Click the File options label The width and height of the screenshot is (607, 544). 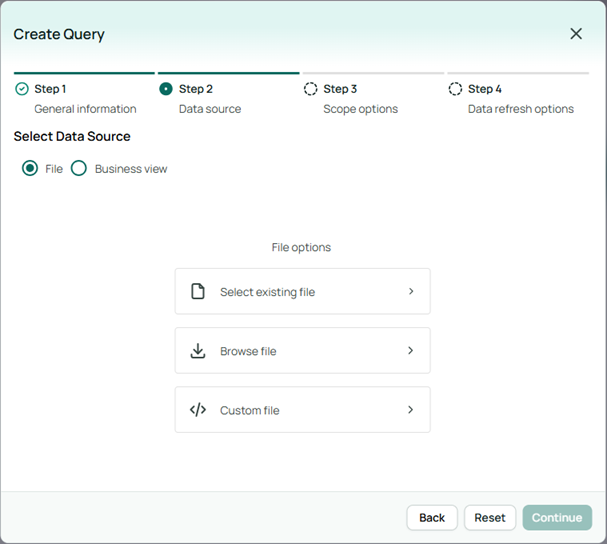coord(301,247)
